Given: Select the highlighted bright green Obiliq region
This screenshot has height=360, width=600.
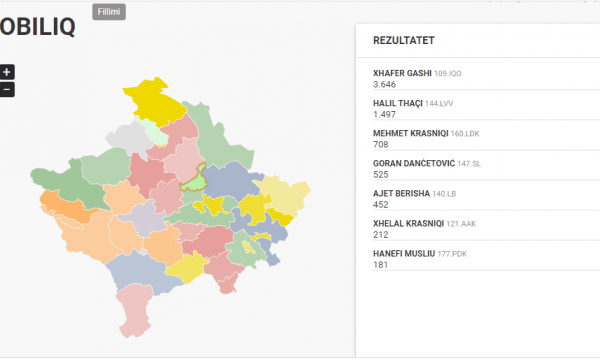Looking at the screenshot, I should point(193,181).
